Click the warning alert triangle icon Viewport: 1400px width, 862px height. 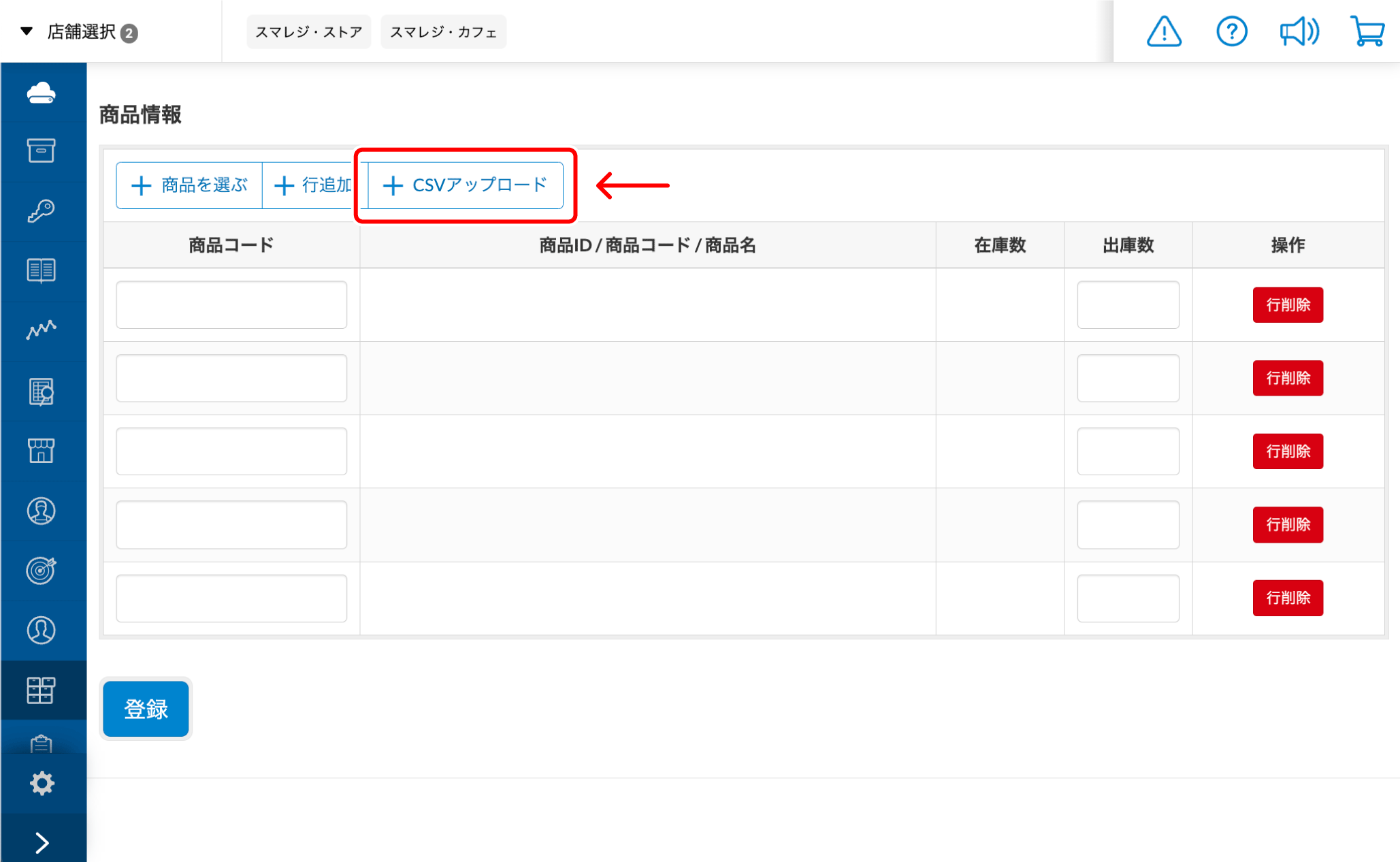(x=1164, y=32)
